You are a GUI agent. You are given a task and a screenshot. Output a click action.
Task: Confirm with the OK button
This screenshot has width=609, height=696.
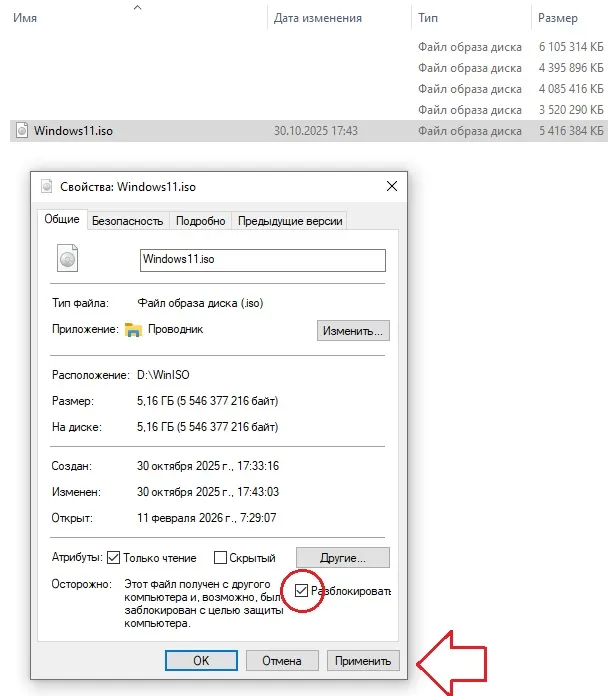(201, 660)
